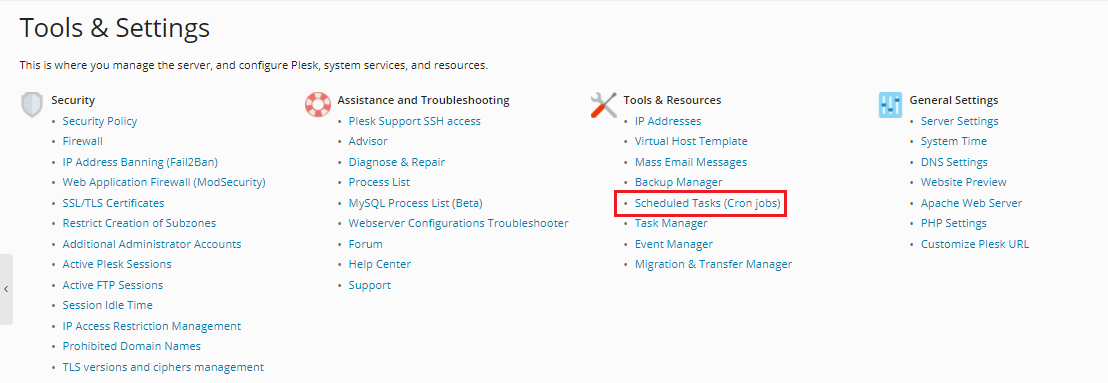Click the Tools & Resources wrench icon
The width and height of the screenshot is (1108, 383).
click(603, 105)
